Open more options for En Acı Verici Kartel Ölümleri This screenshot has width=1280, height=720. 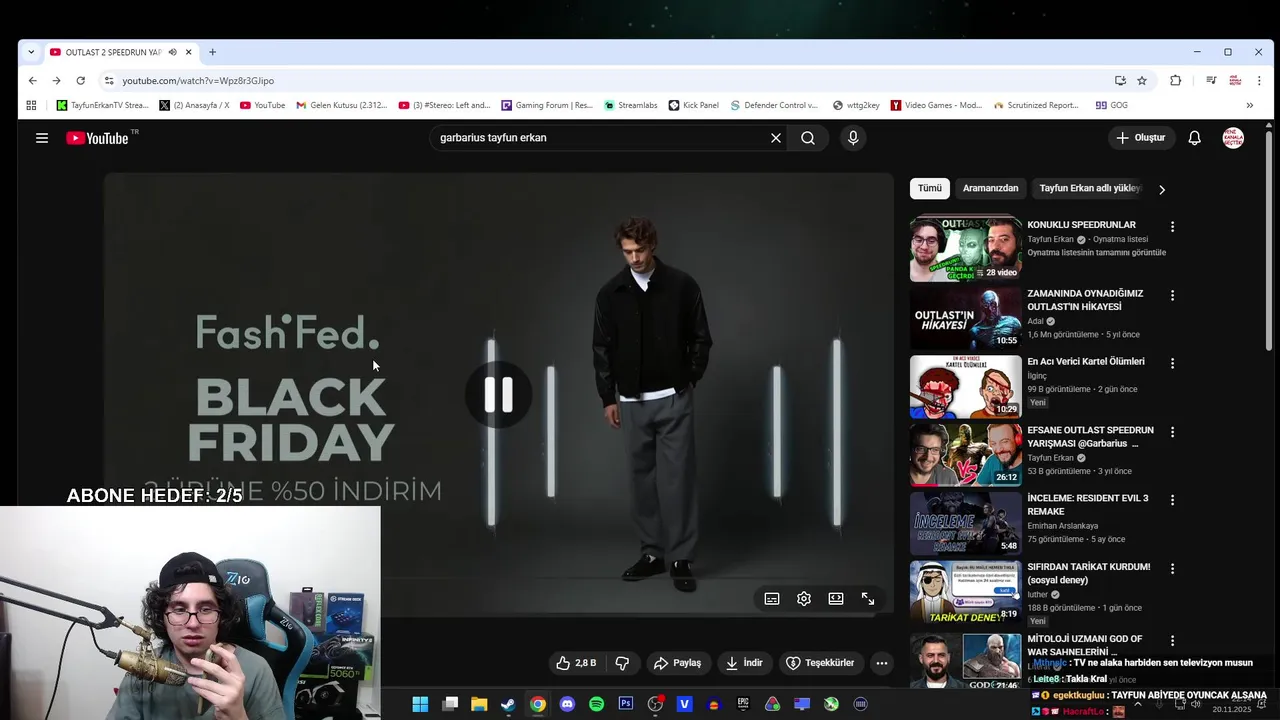click(x=1172, y=364)
